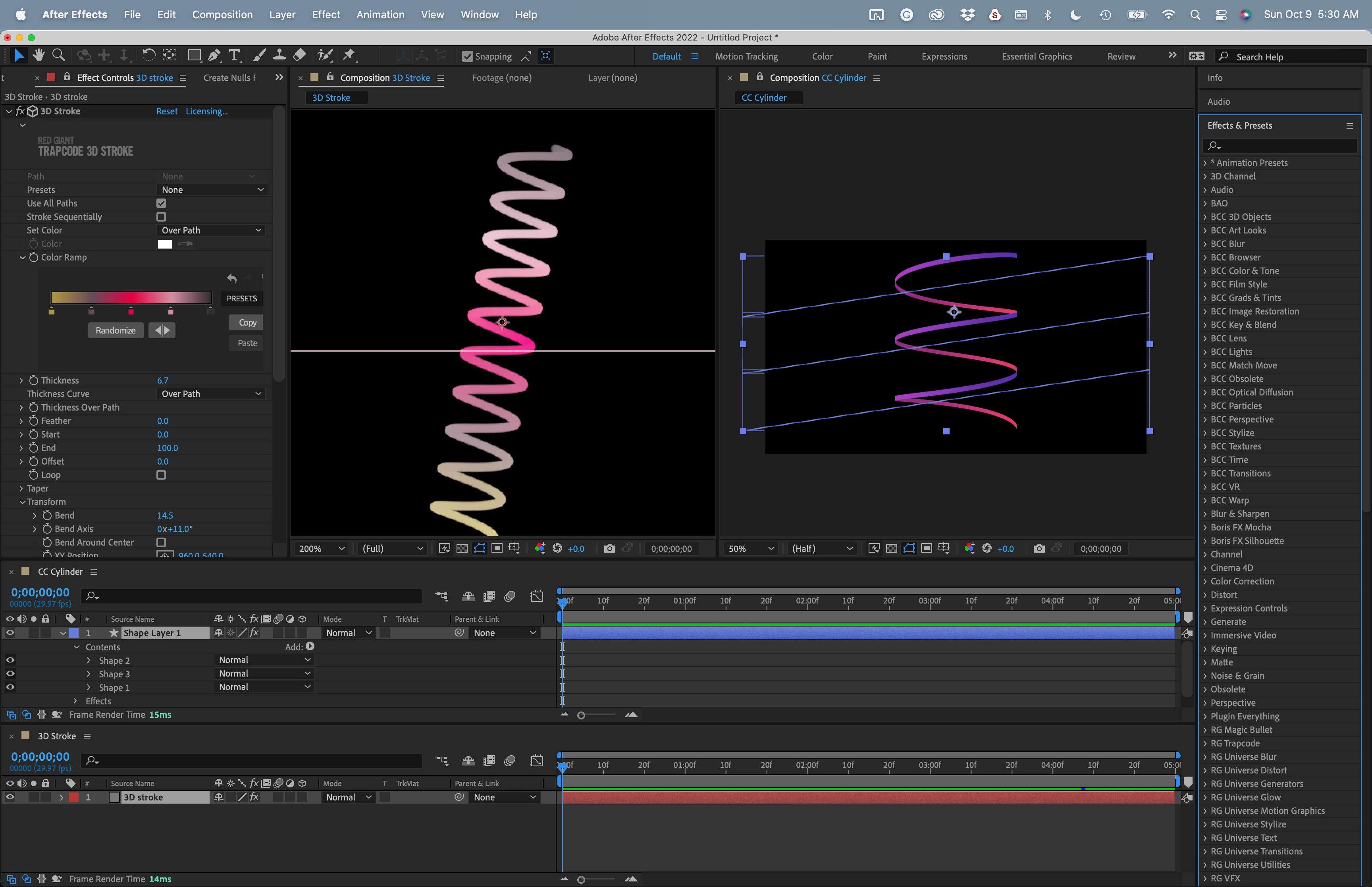Select the Zoom magnifier tool
Viewport: 1372px width, 887px height.
[58, 55]
